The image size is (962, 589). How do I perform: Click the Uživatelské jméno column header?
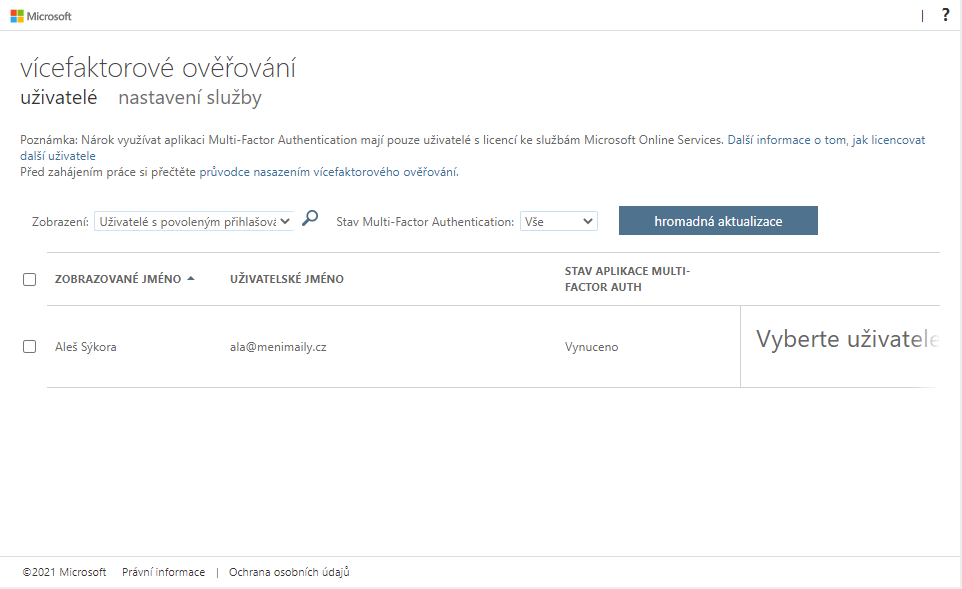[x=287, y=279]
